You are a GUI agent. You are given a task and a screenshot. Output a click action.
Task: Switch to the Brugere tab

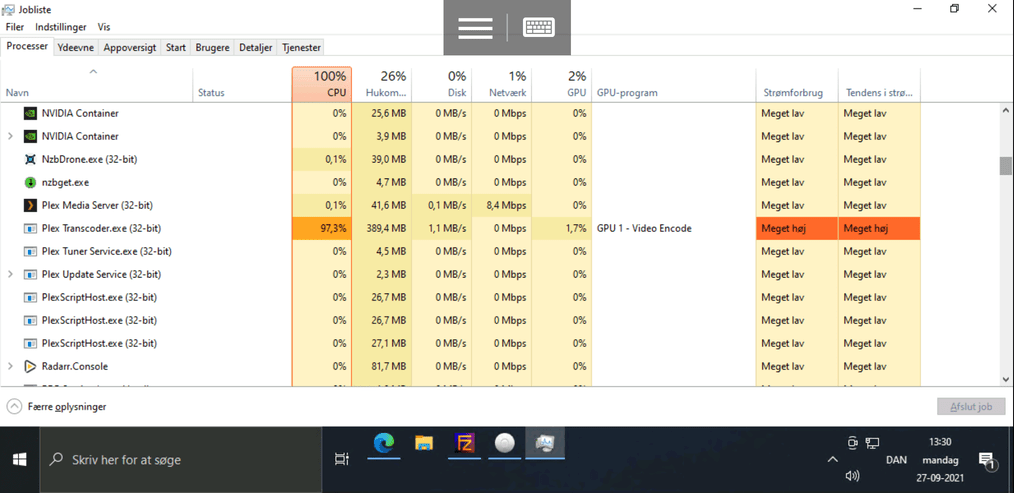pyautogui.click(x=213, y=47)
